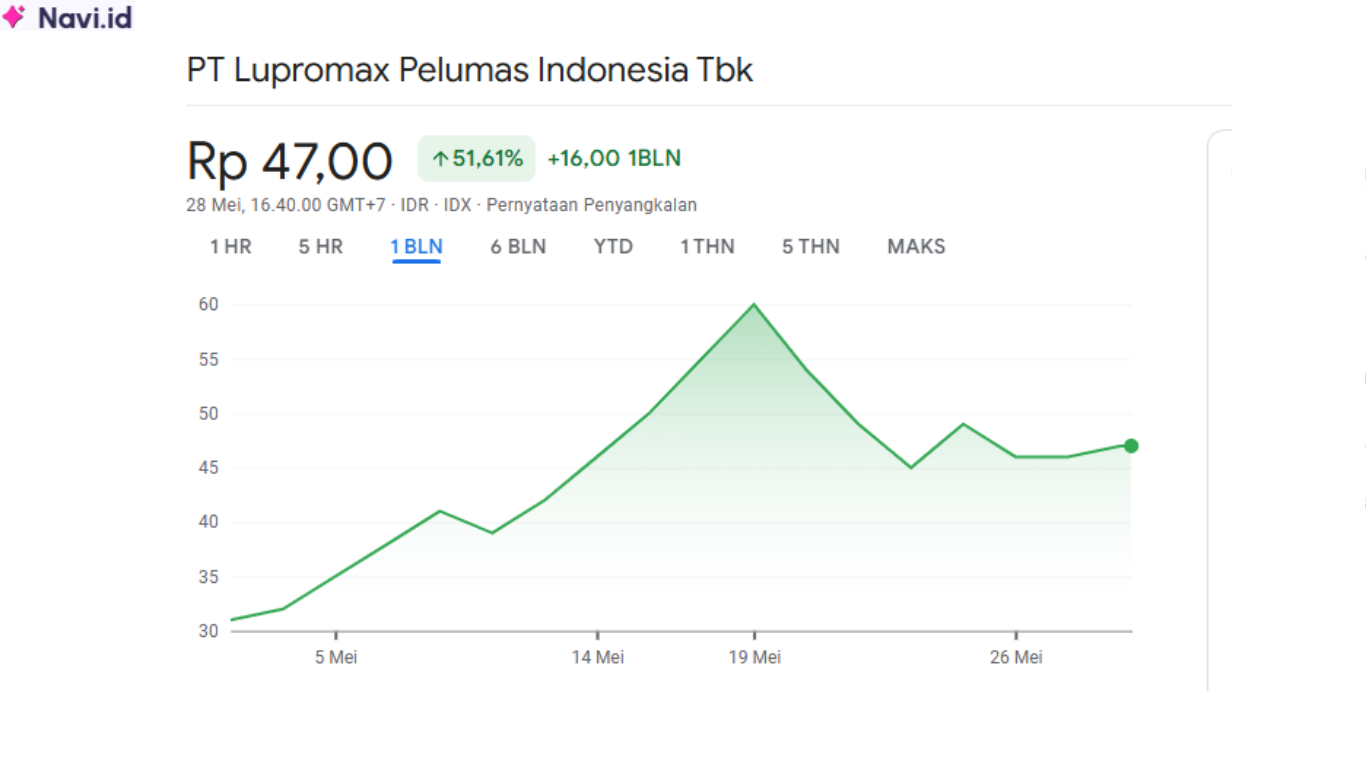Click the chart peak near 19 Mei

click(x=755, y=305)
